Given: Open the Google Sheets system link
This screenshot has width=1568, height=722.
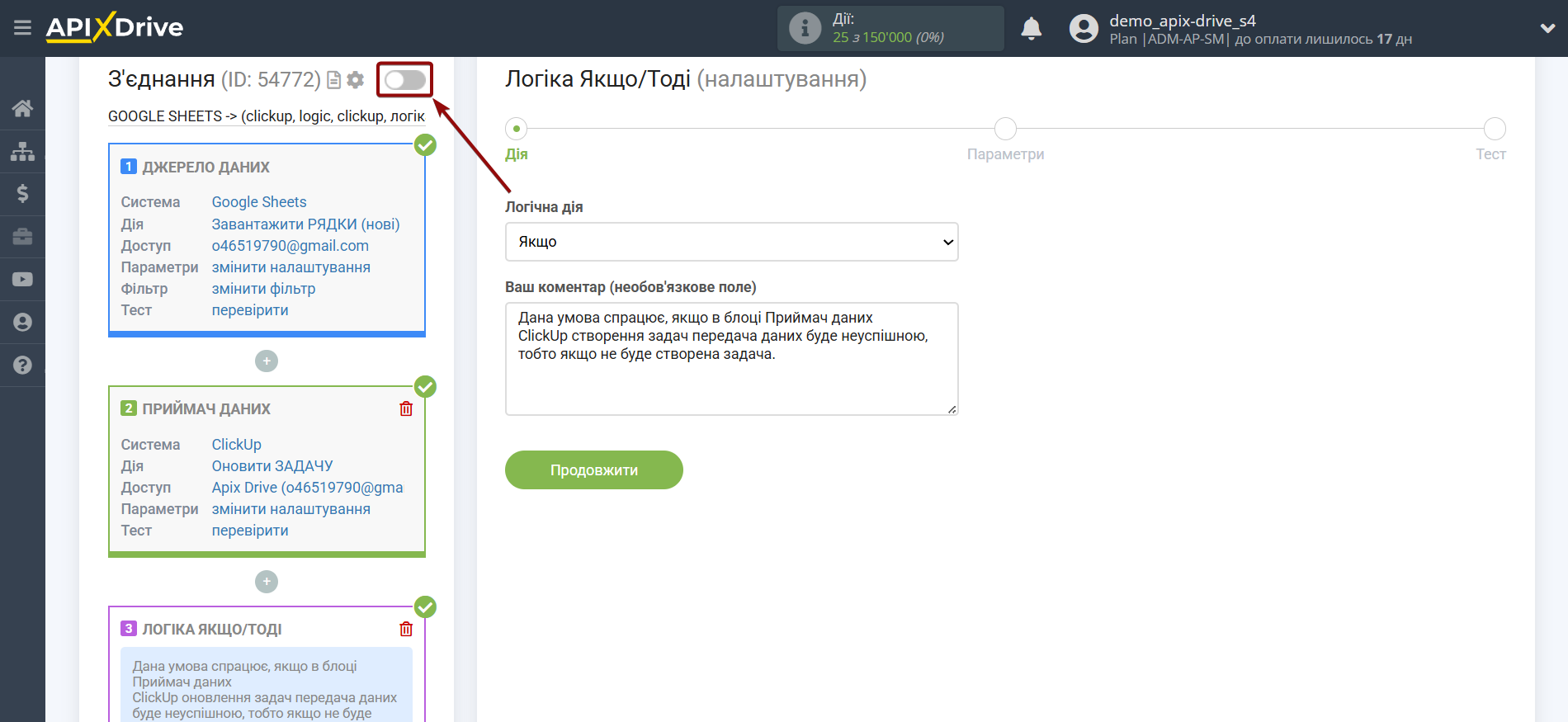Looking at the screenshot, I should coord(259,202).
